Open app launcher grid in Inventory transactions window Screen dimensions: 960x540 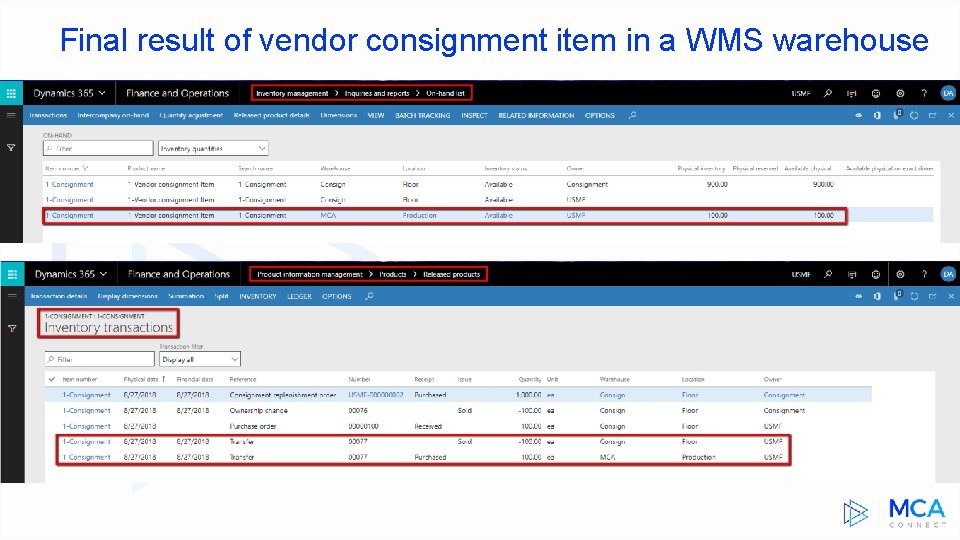(x=12, y=274)
